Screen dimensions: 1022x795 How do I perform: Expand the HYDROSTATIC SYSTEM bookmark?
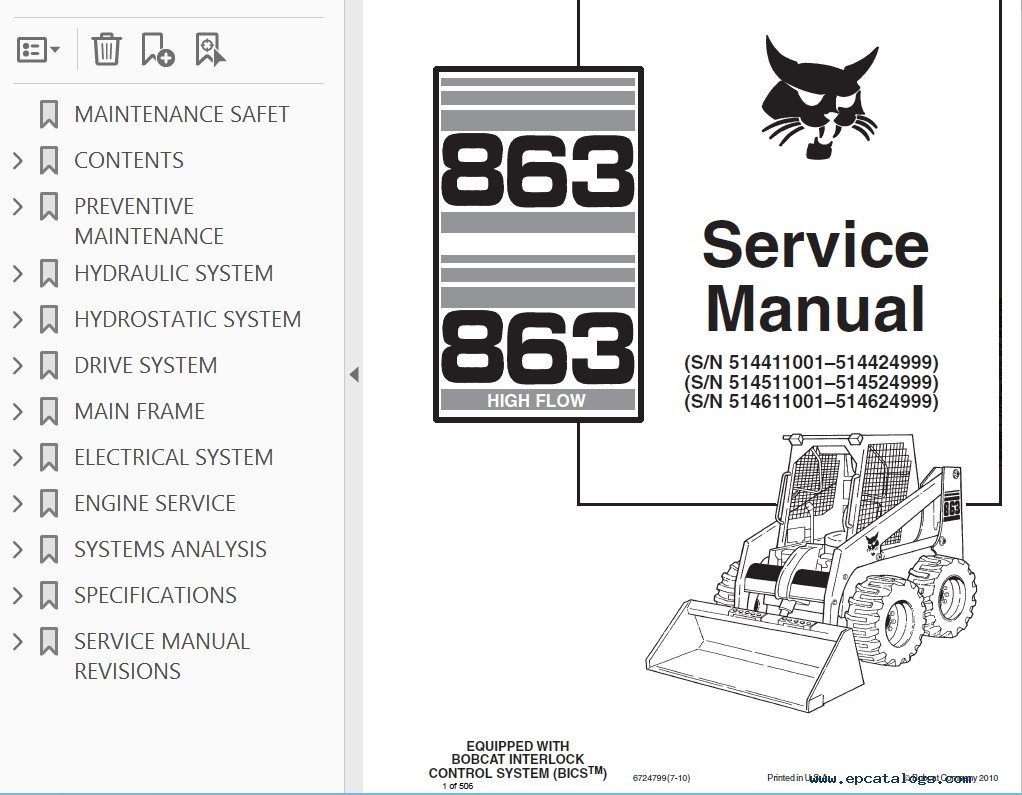pyautogui.click(x=18, y=319)
